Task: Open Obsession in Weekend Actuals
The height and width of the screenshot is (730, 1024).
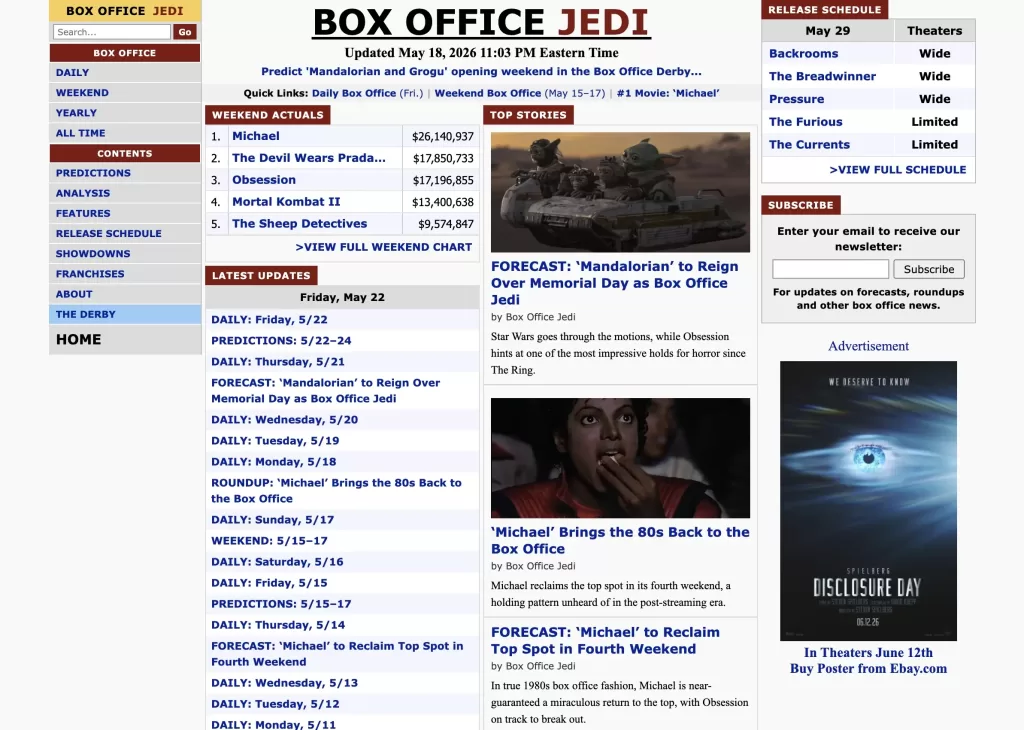Action: click(264, 180)
